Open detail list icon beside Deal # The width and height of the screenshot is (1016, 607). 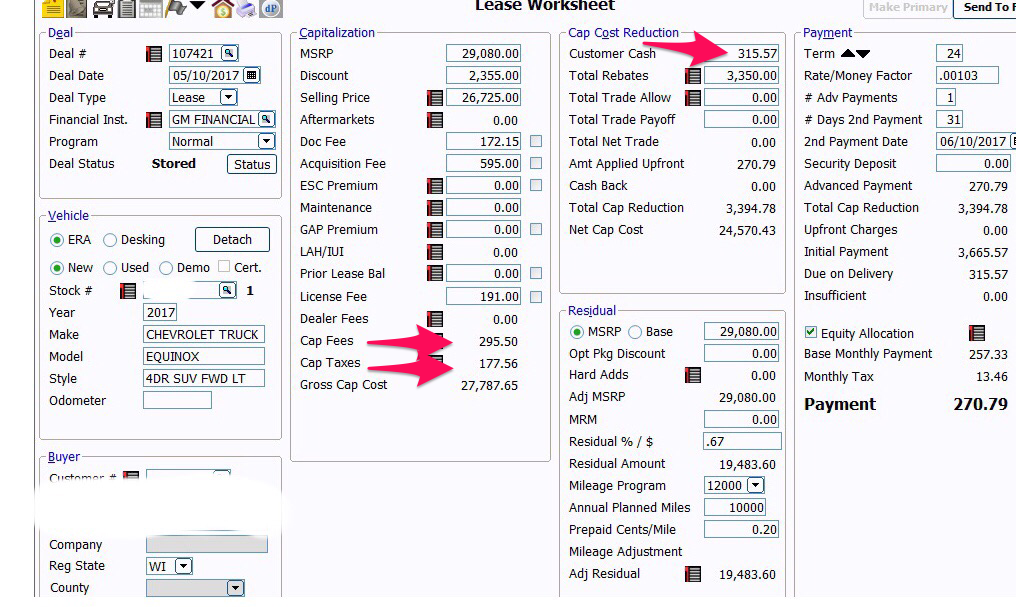(x=154, y=54)
